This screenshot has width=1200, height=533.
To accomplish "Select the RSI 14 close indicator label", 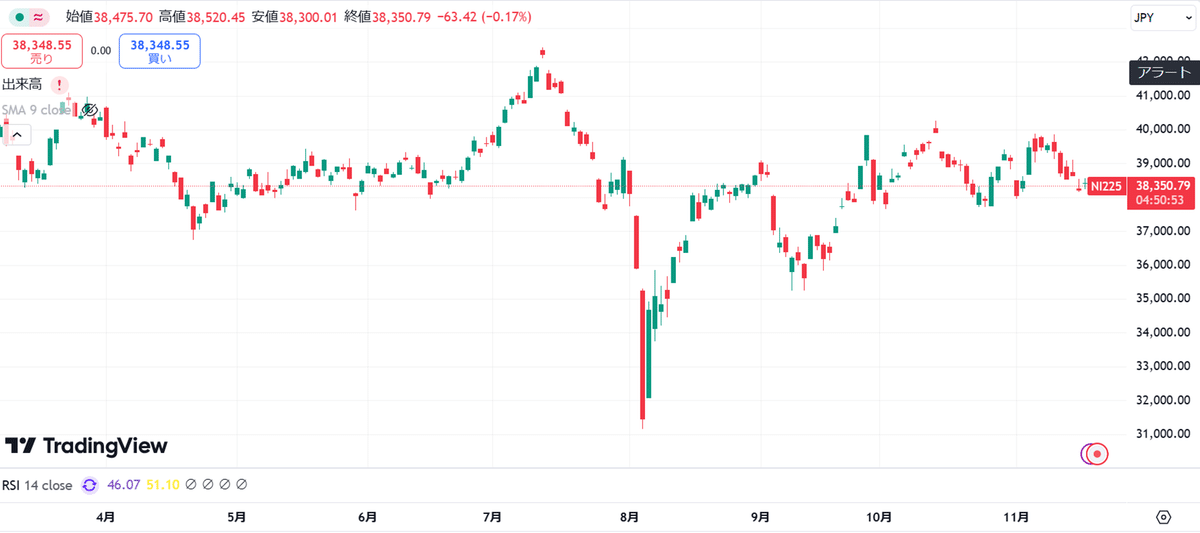I will click(x=36, y=485).
